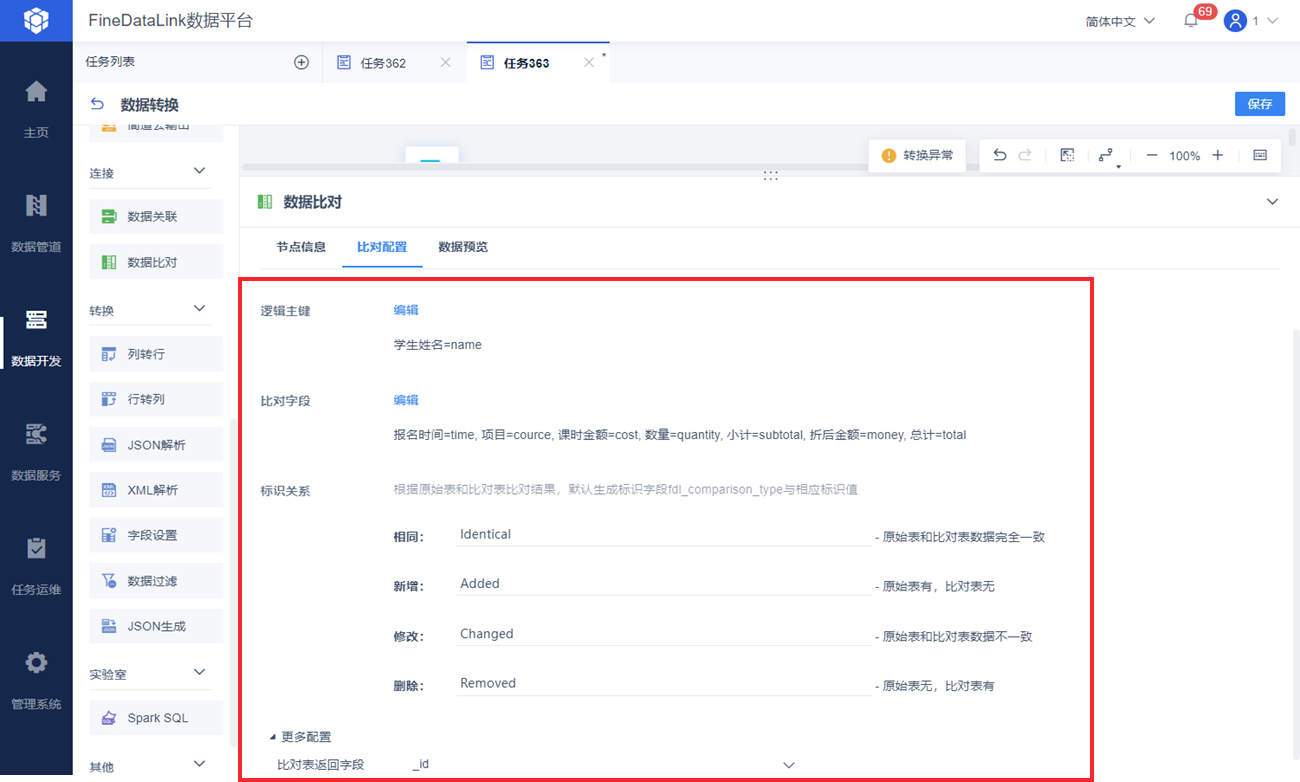Collapse the 连接 operator group
1300x782 pixels.
(199, 171)
